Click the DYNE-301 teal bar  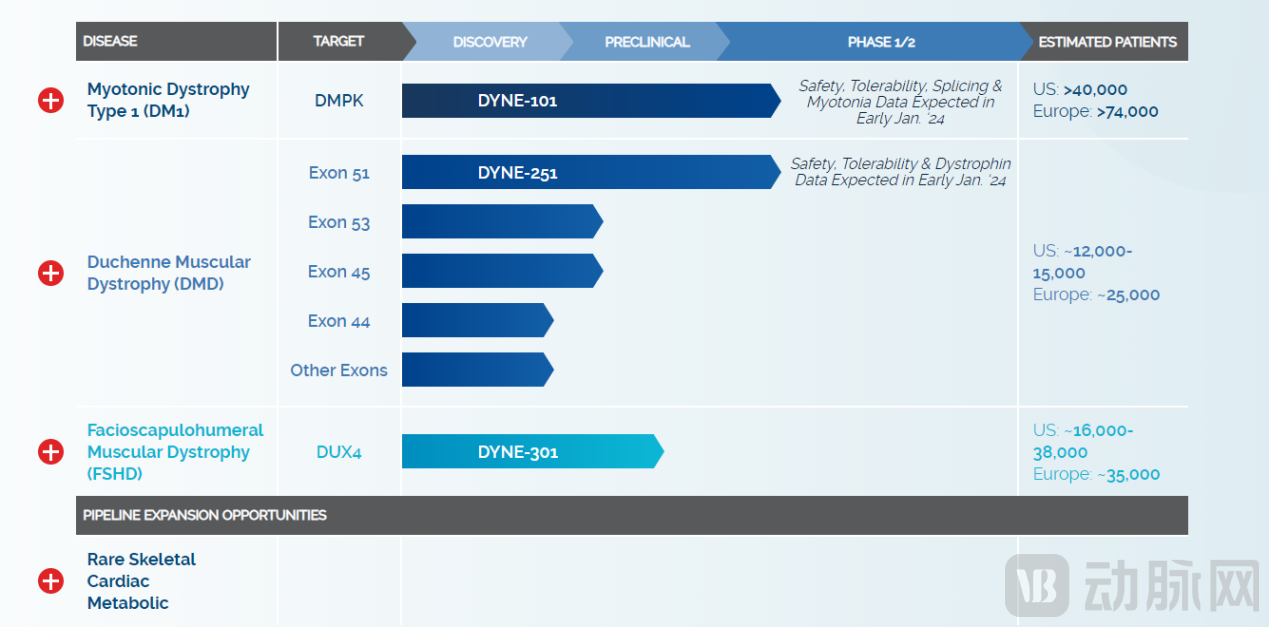(x=530, y=452)
